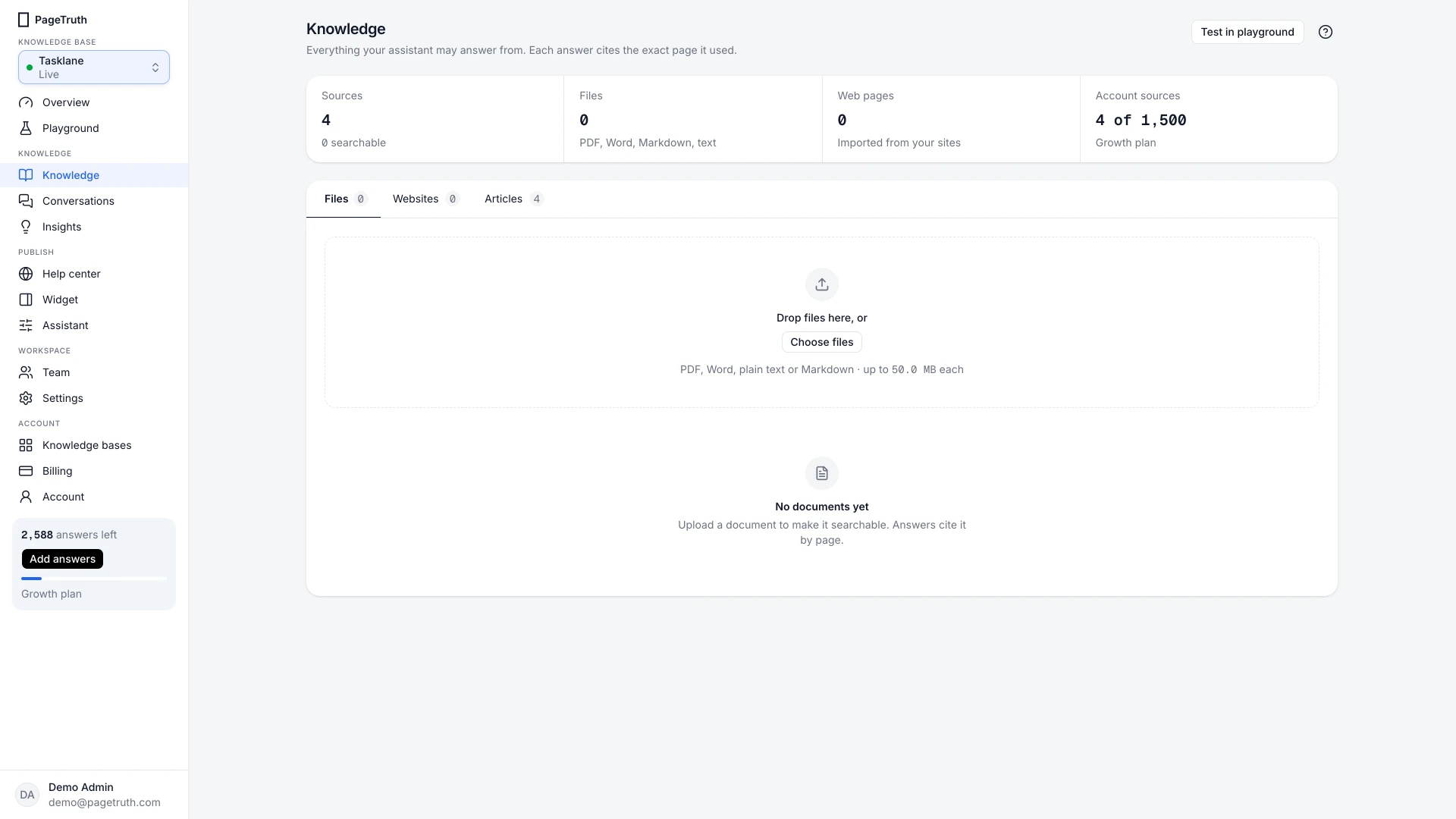Screen dimensions: 1456x819
Task: Click the Playground flask icon
Action: (26, 128)
